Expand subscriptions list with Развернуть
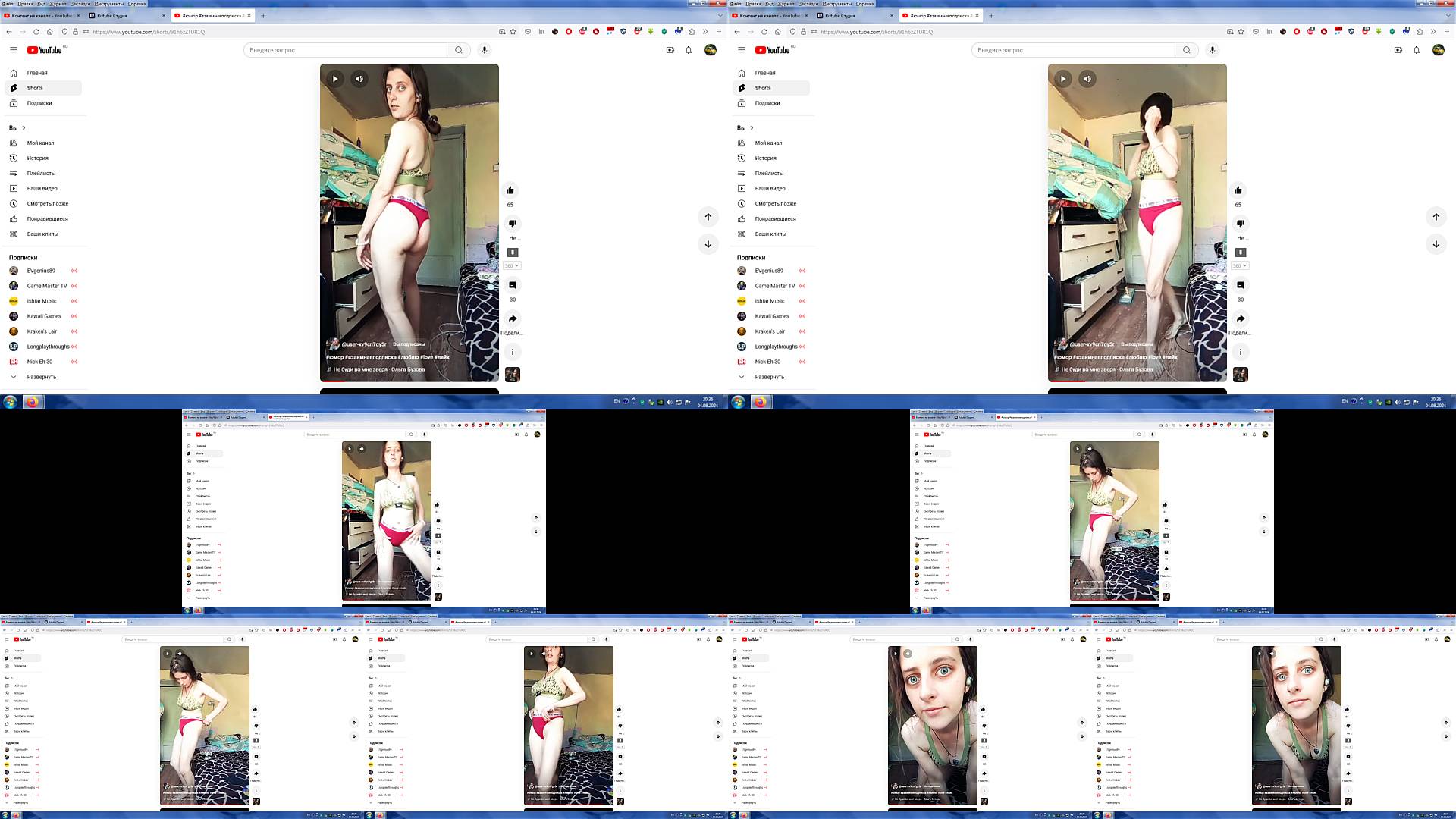The image size is (1456, 819). [x=41, y=377]
